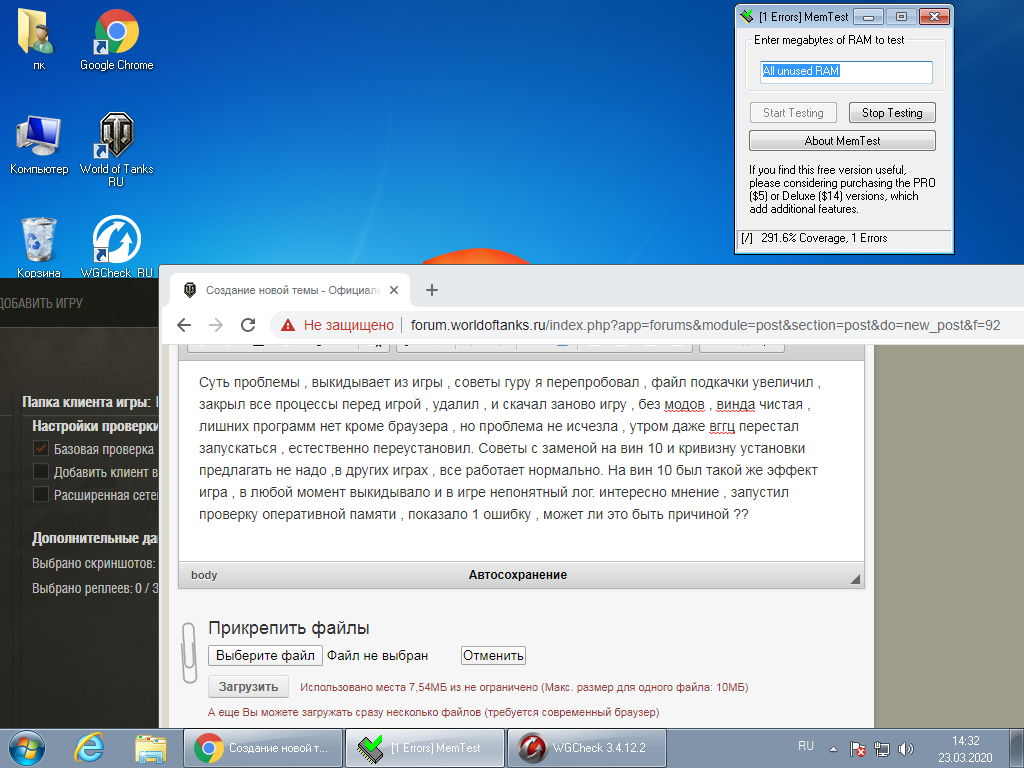Toggle the Базовая проверка checkbox
This screenshot has height=768, width=1024.
point(41,449)
